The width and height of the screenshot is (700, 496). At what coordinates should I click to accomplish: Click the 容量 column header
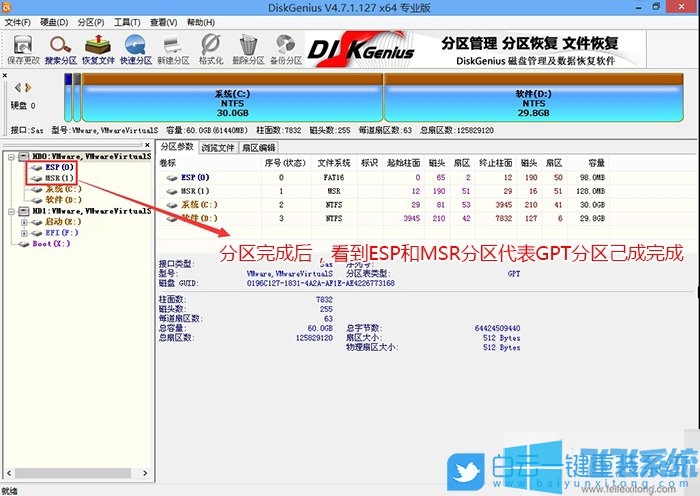click(596, 163)
